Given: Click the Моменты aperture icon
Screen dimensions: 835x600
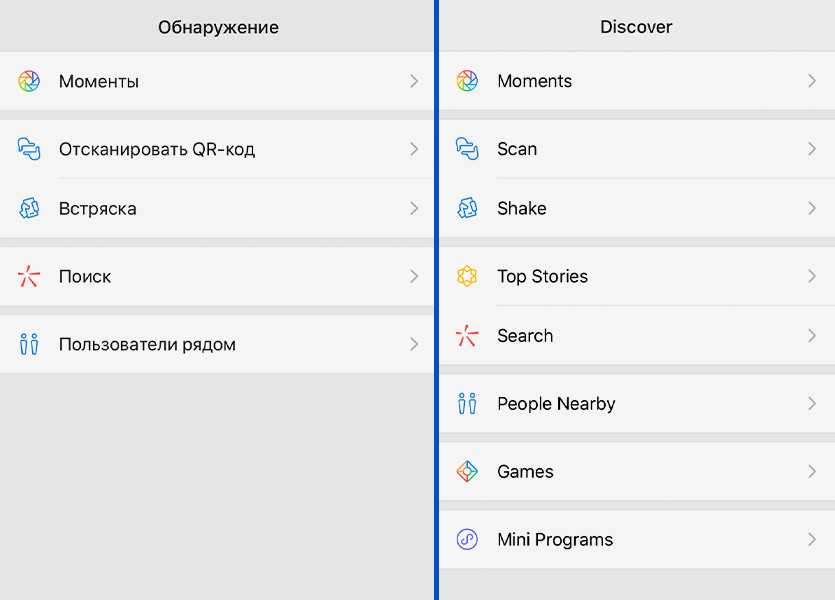Looking at the screenshot, I should 29,81.
